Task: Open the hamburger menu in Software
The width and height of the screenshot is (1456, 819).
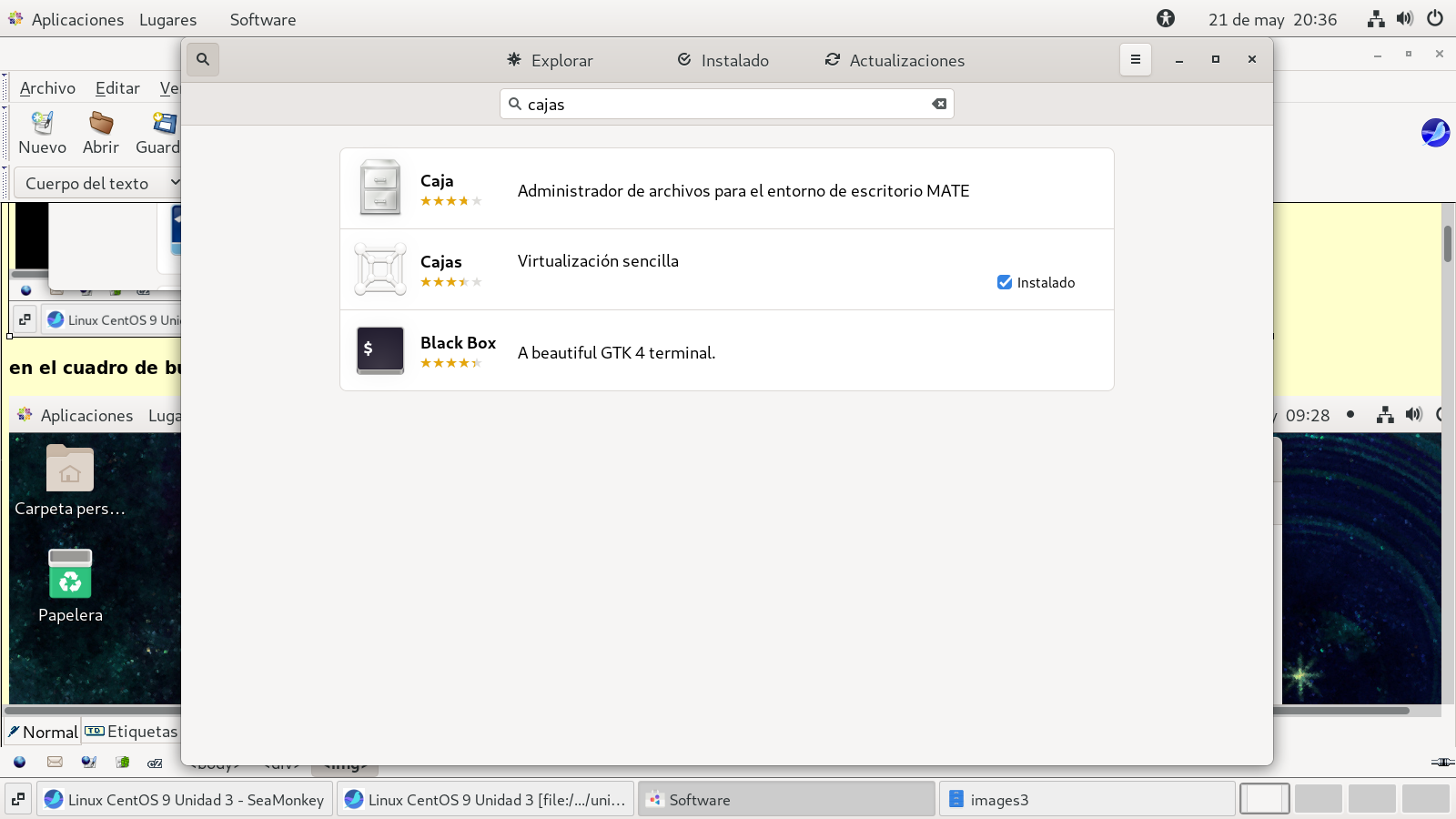Action: pyautogui.click(x=1135, y=60)
